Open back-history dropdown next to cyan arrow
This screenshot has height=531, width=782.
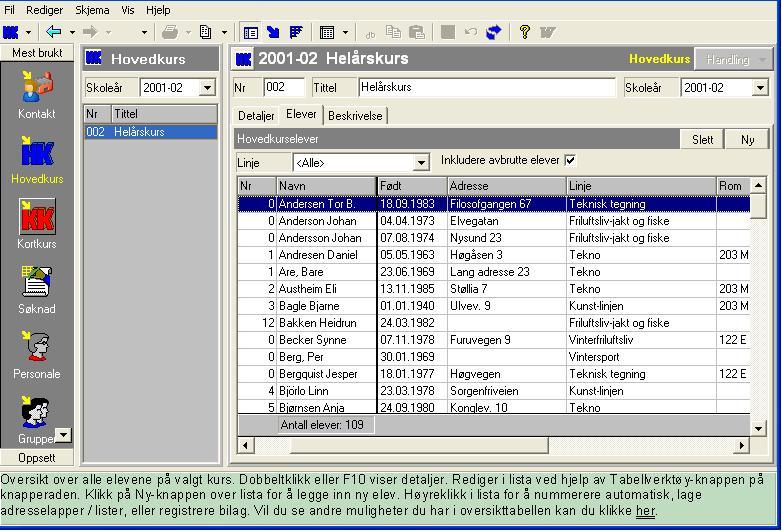coord(72,33)
